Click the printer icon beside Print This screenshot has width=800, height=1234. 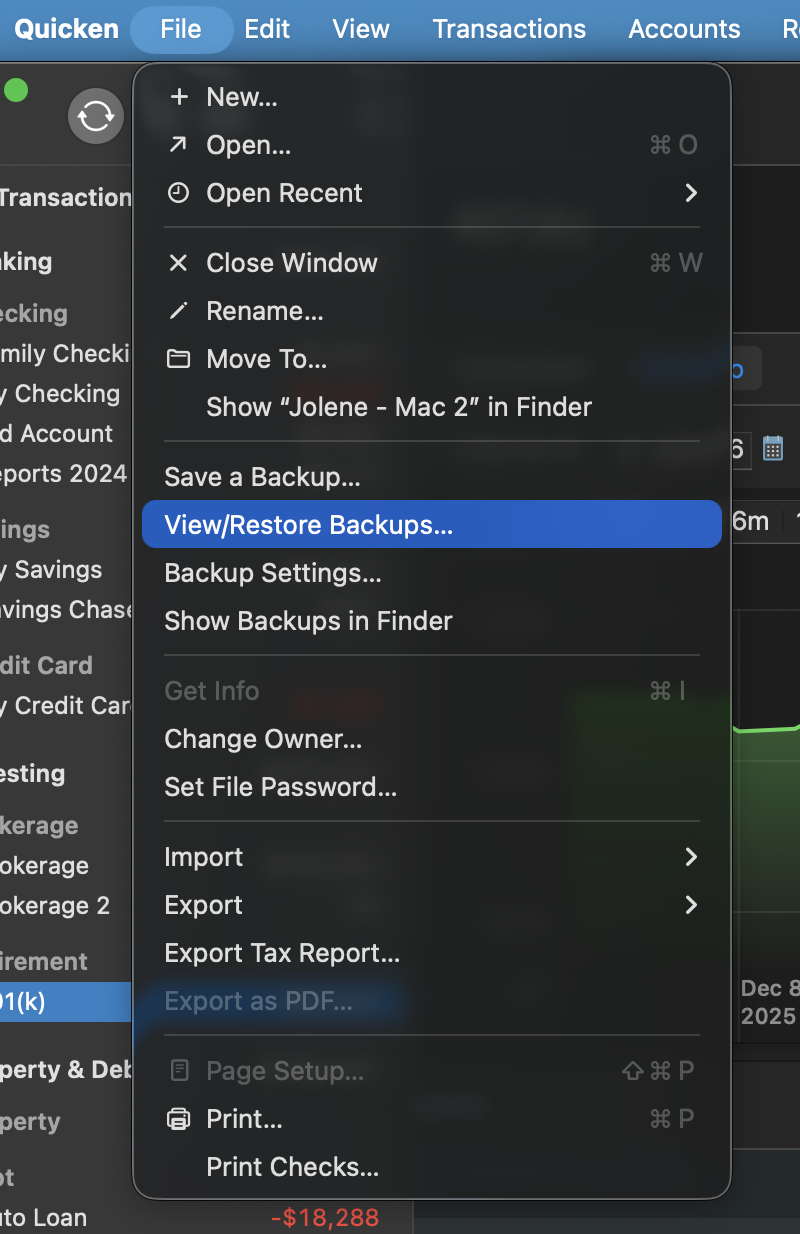[x=178, y=1119]
